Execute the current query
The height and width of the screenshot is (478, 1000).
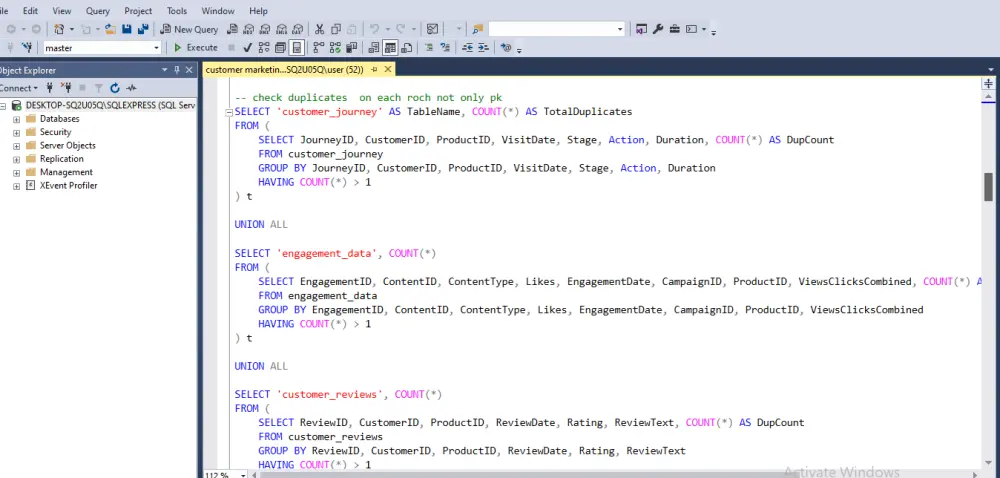tap(195, 48)
